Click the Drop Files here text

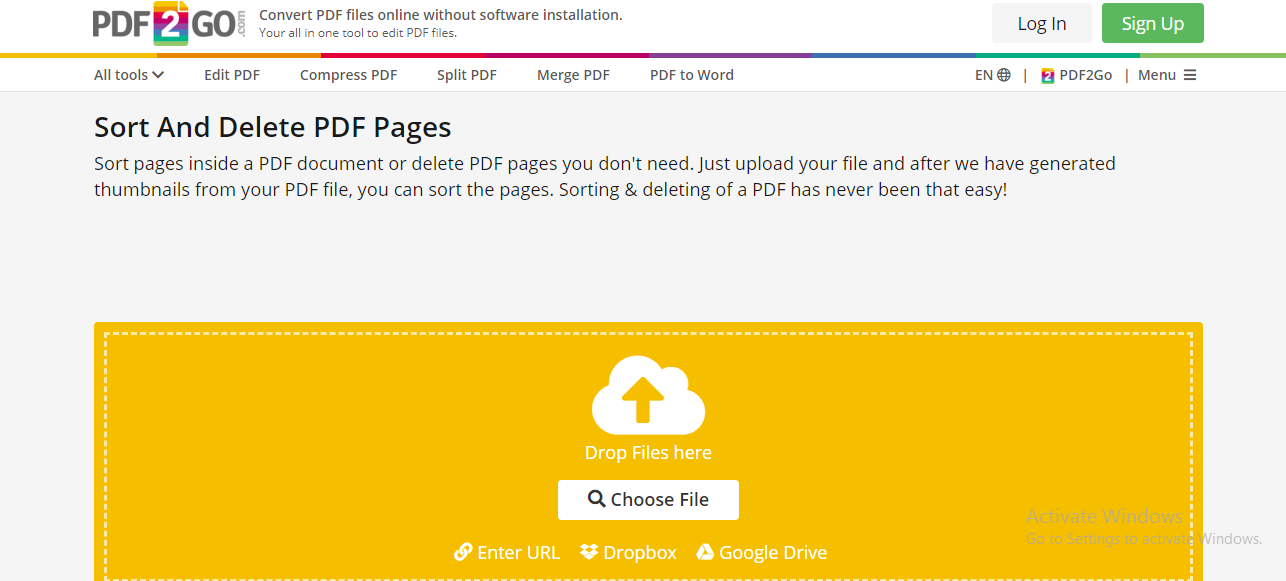point(648,453)
